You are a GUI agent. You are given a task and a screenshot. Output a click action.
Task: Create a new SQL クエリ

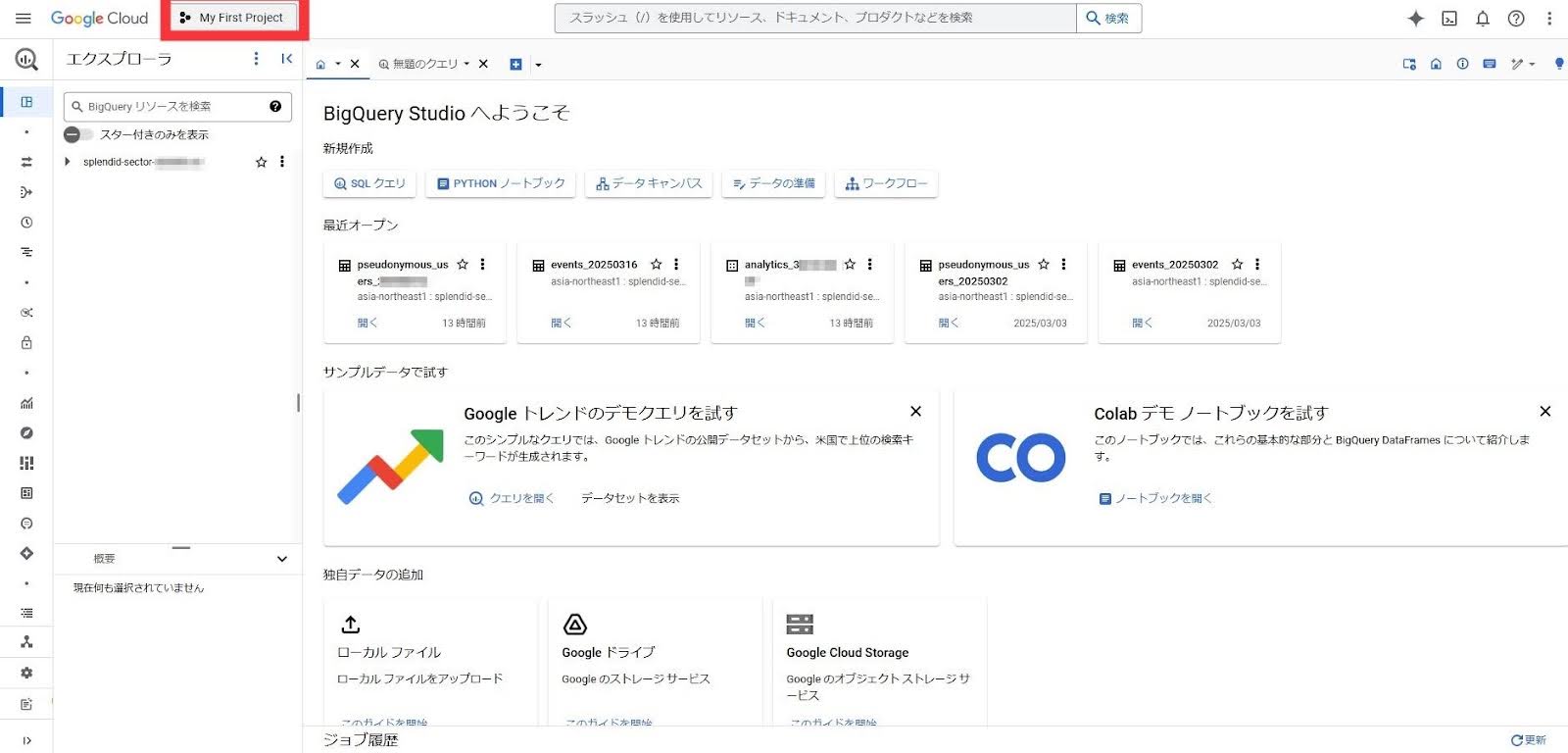(369, 183)
